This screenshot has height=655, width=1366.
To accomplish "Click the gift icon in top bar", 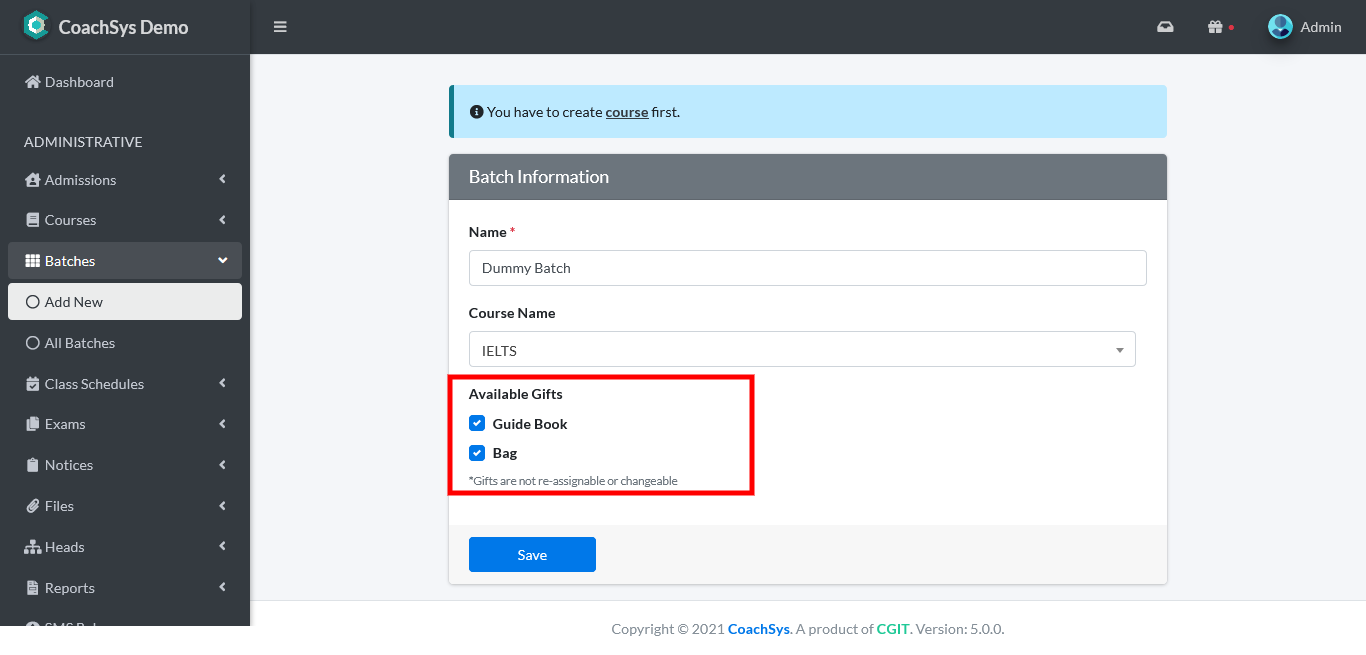I will pyautogui.click(x=1215, y=27).
